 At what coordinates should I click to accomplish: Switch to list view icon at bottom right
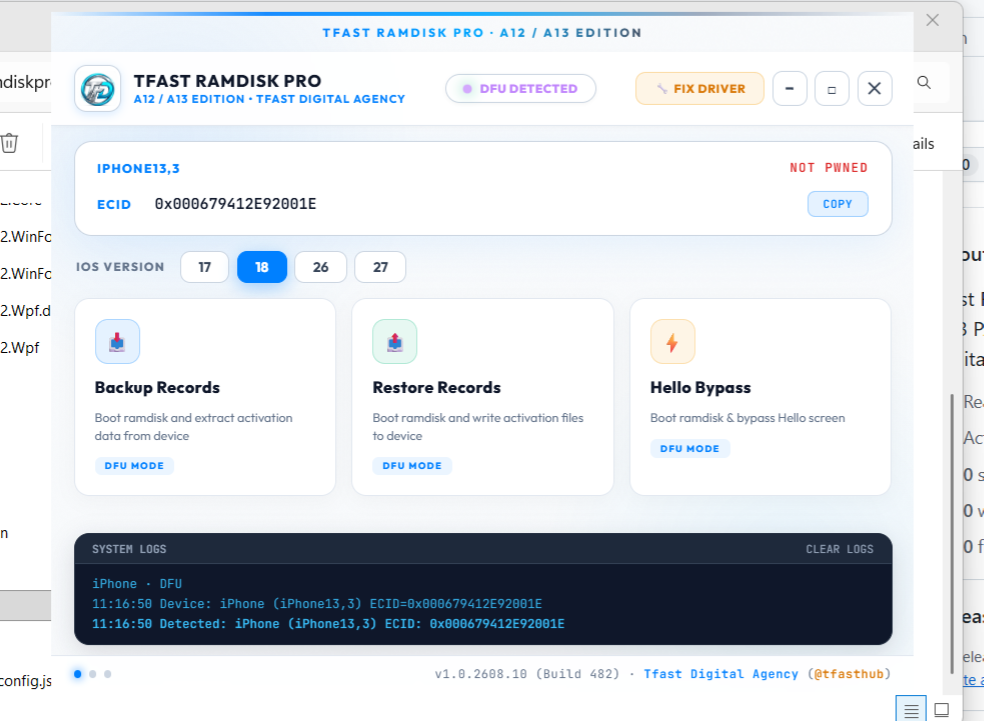pyautogui.click(x=911, y=709)
